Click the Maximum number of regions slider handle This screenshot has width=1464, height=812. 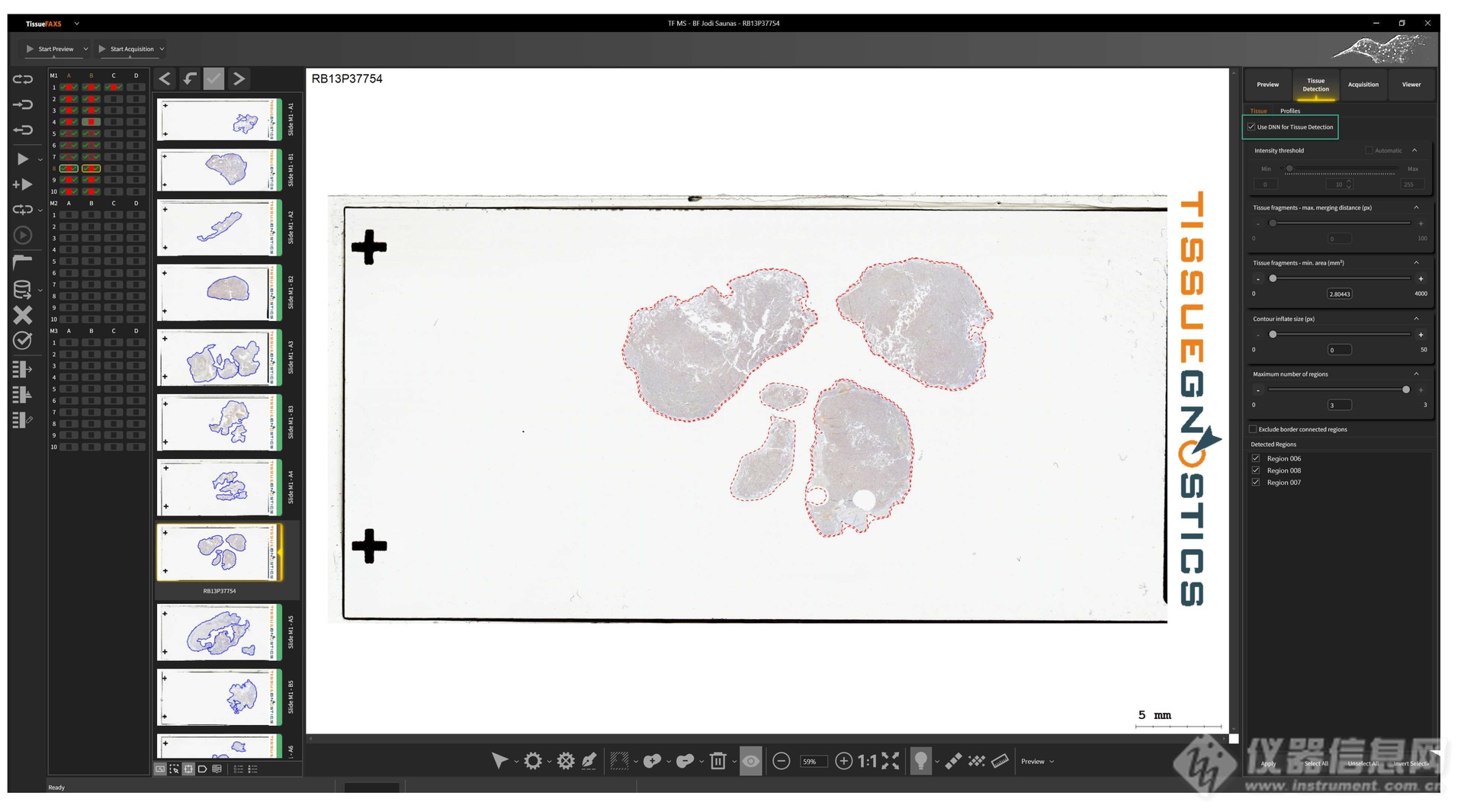click(x=1406, y=390)
